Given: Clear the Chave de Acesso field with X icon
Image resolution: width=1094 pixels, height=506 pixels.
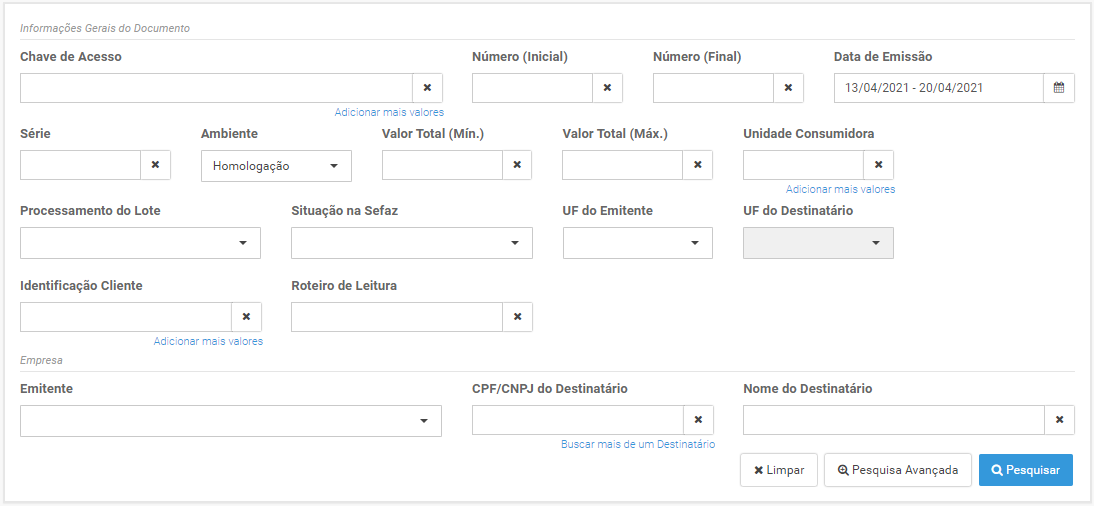Looking at the screenshot, I should click(x=428, y=88).
